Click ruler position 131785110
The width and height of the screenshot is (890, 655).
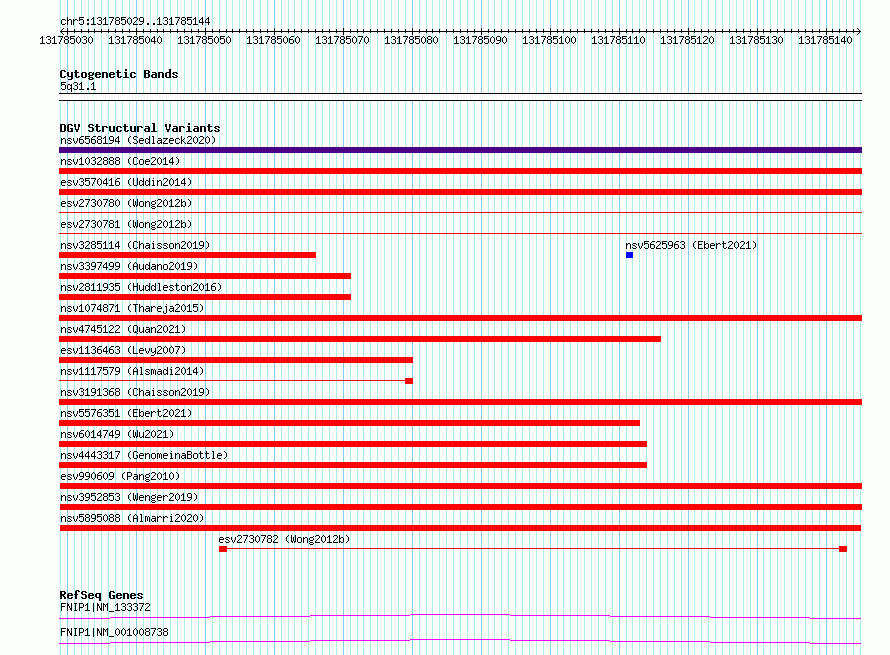click(618, 40)
